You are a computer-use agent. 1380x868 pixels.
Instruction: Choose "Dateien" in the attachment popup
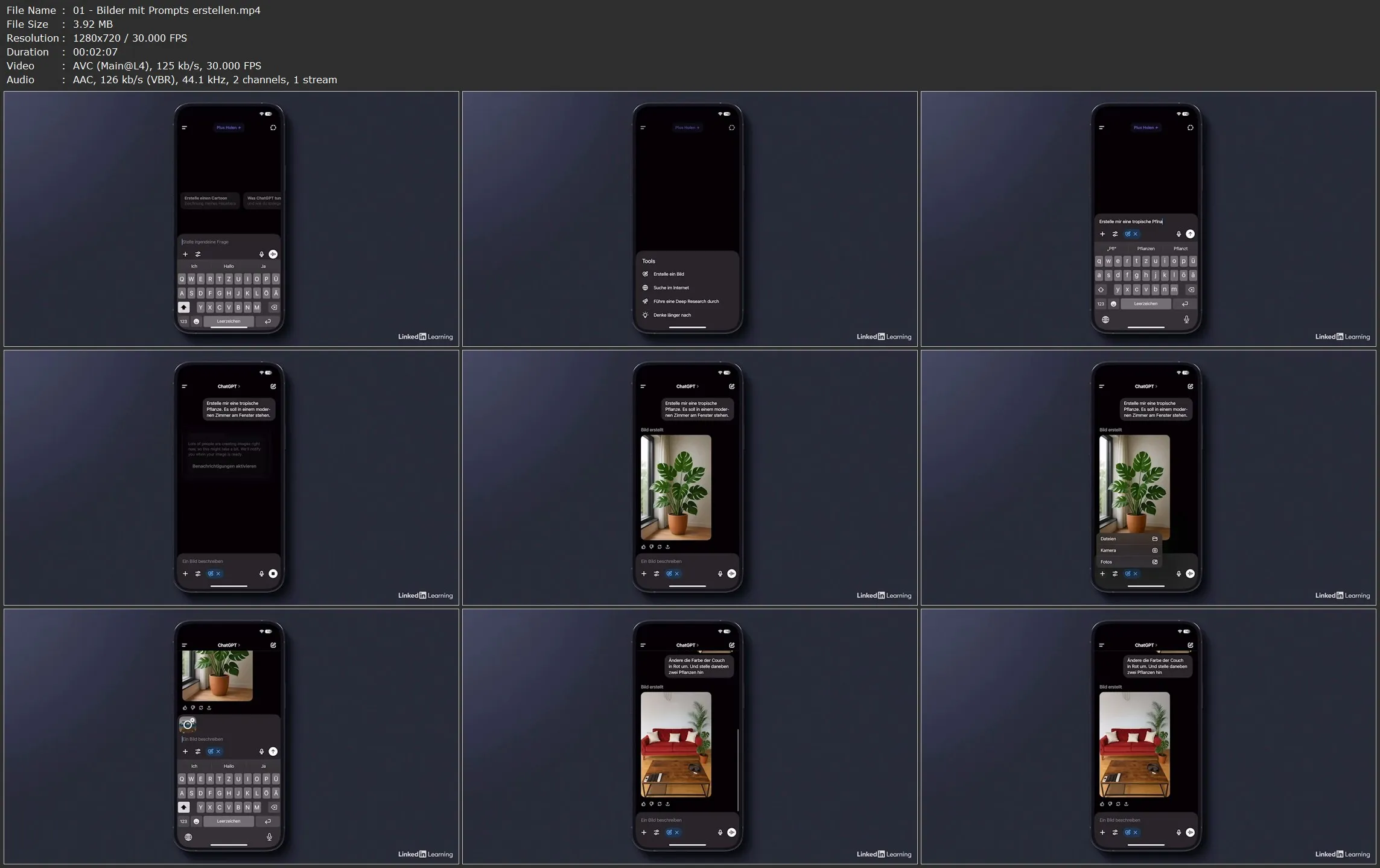click(1128, 539)
